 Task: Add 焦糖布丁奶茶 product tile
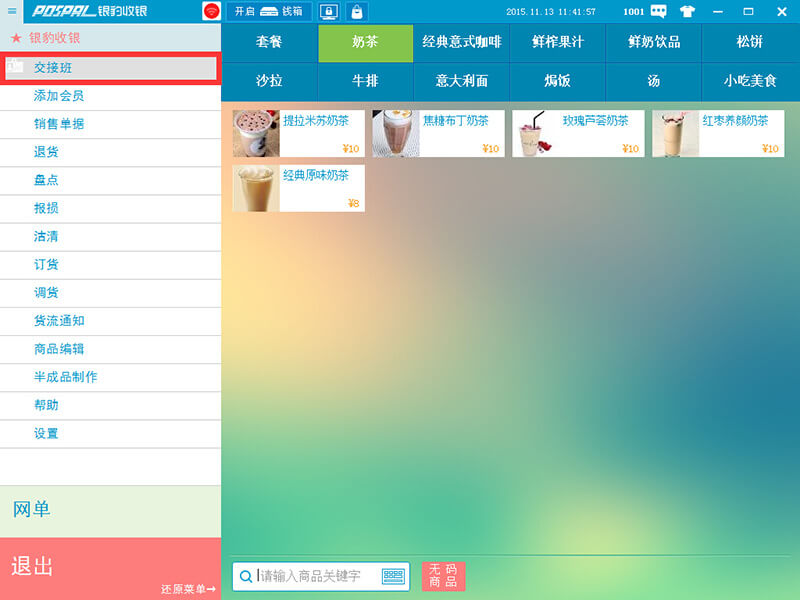click(438, 133)
